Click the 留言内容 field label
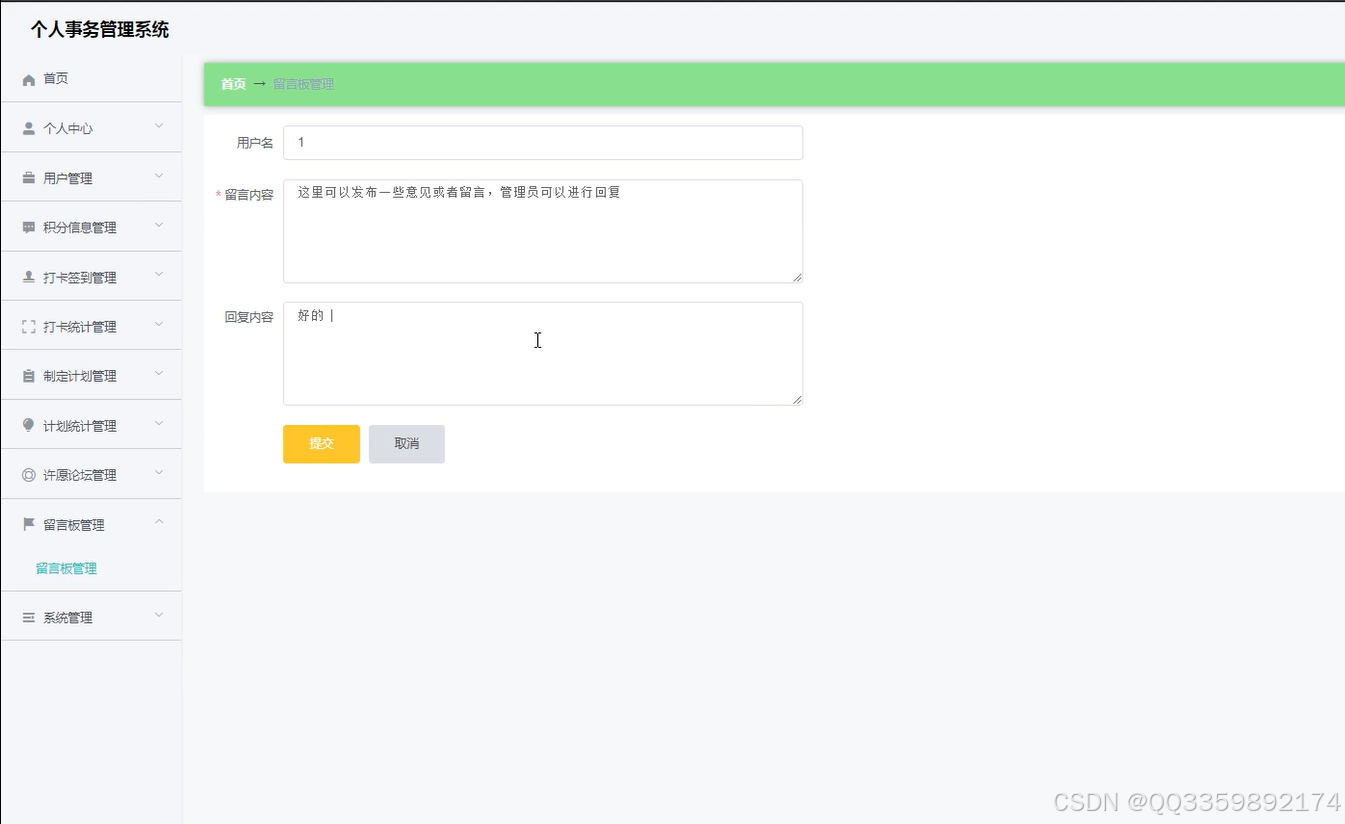1345x824 pixels. click(x=249, y=195)
